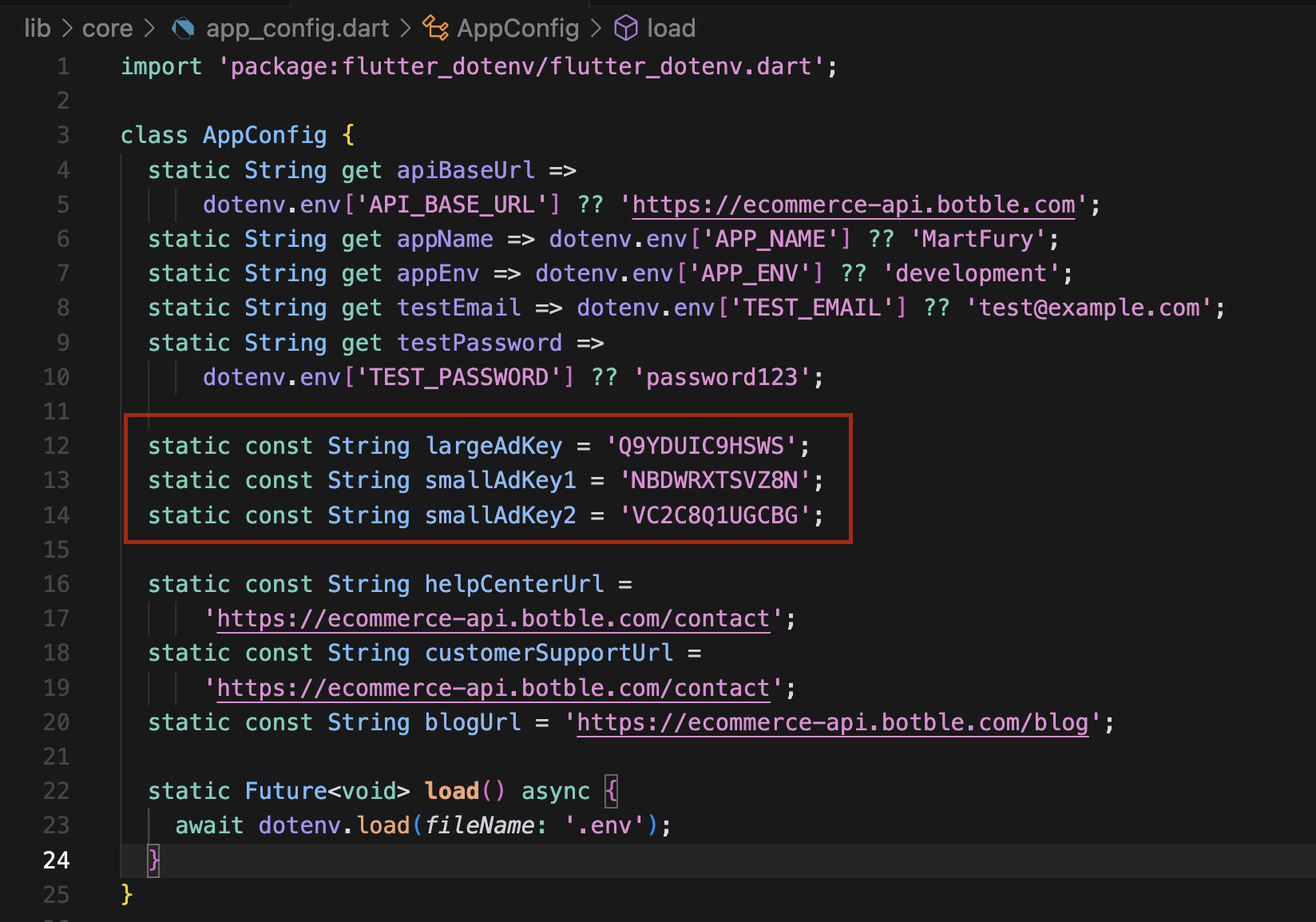The width and height of the screenshot is (1316, 922).
Task: Click the 'async' keyword on line 22
Action: (556, 791)
